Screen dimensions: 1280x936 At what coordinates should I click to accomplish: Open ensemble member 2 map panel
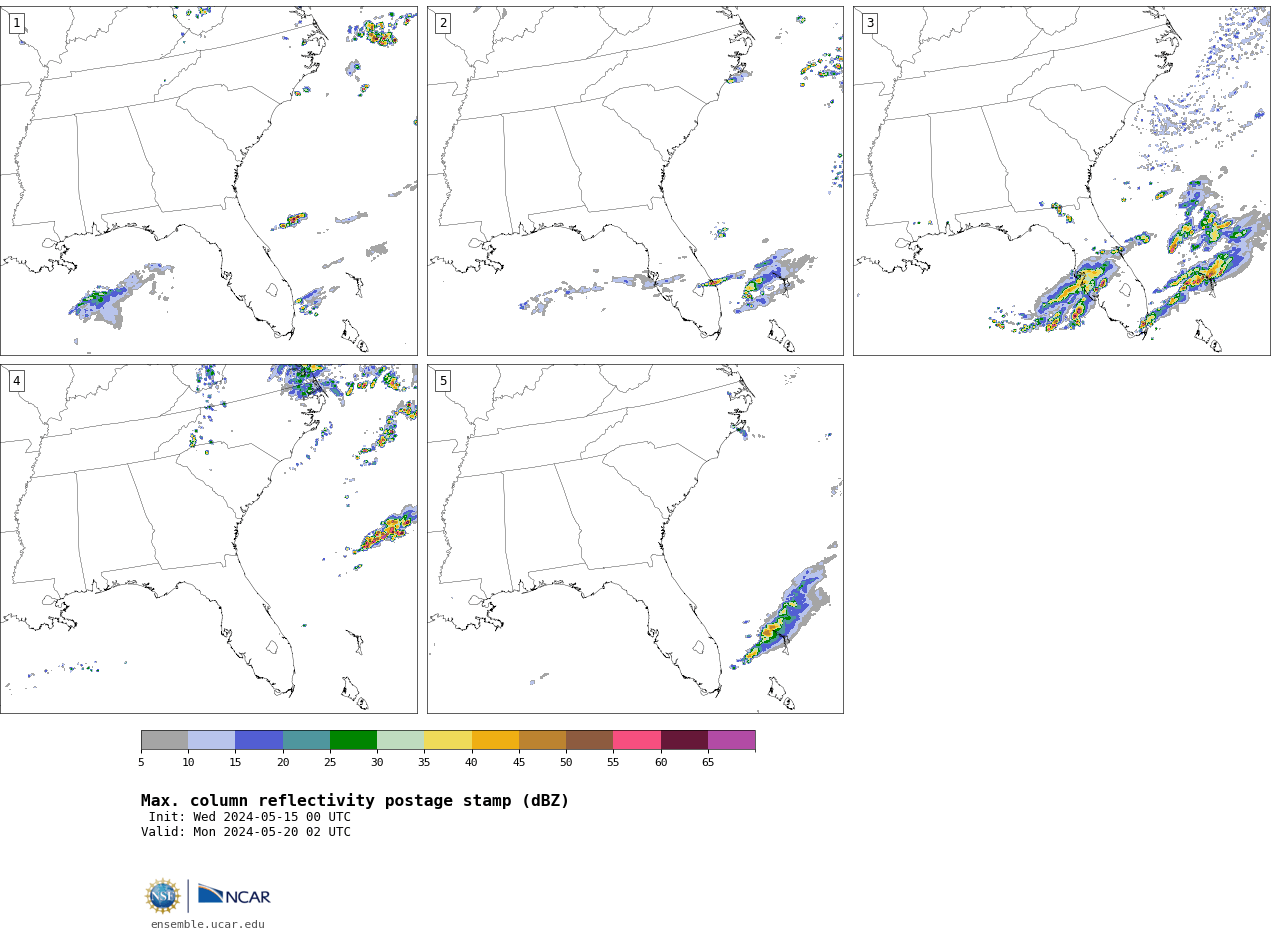click(635, 181)
